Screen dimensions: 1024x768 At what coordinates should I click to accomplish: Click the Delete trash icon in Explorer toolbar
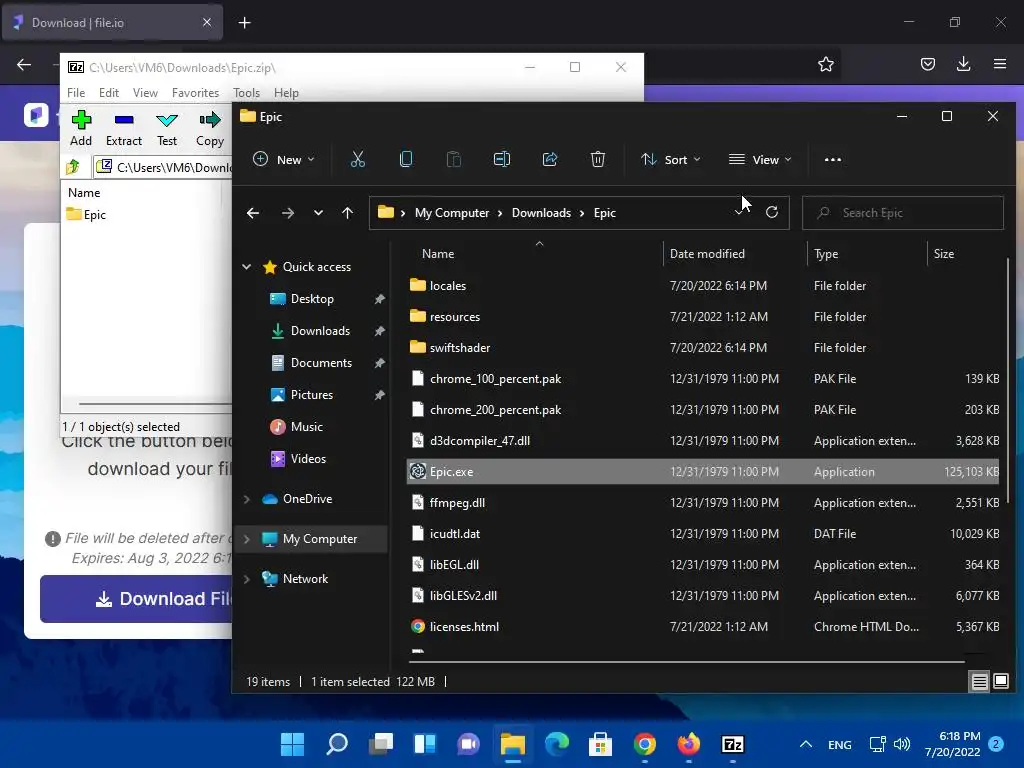pyautogui.click(x=598, y=159)
